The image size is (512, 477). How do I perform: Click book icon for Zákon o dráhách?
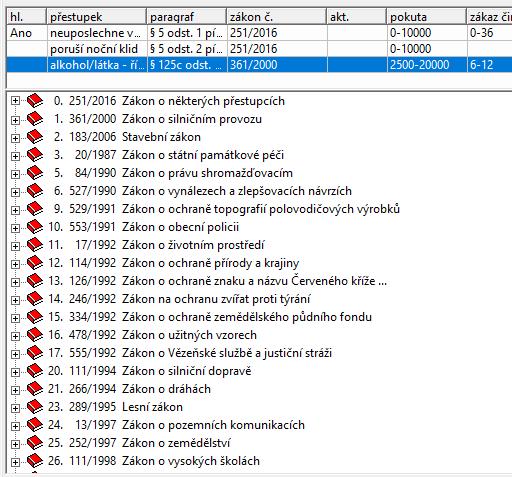point(35,389)
